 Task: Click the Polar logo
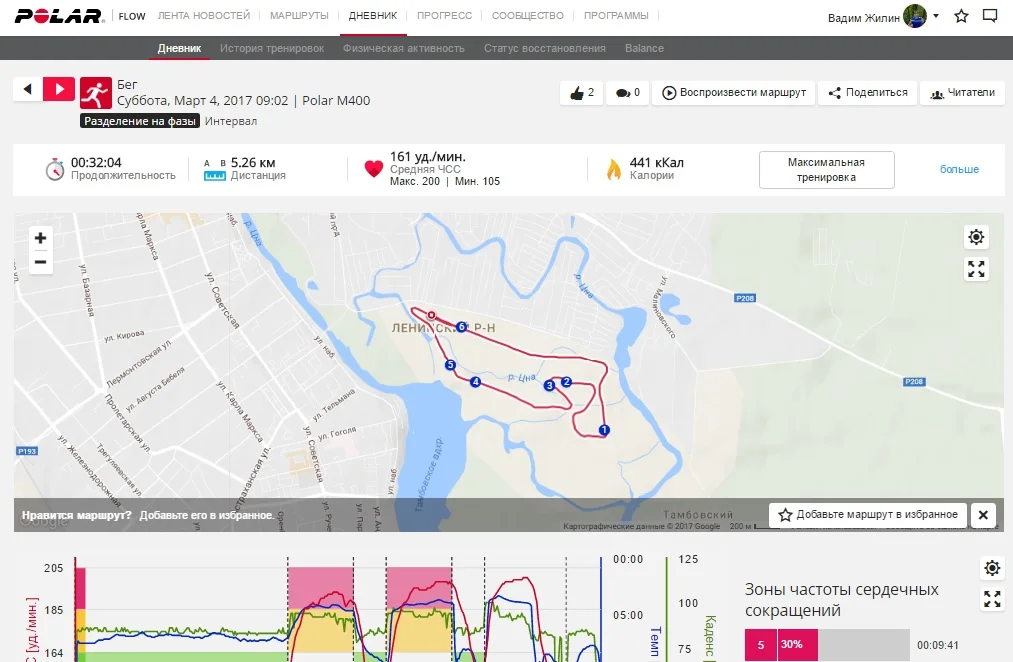pos(59,16)
